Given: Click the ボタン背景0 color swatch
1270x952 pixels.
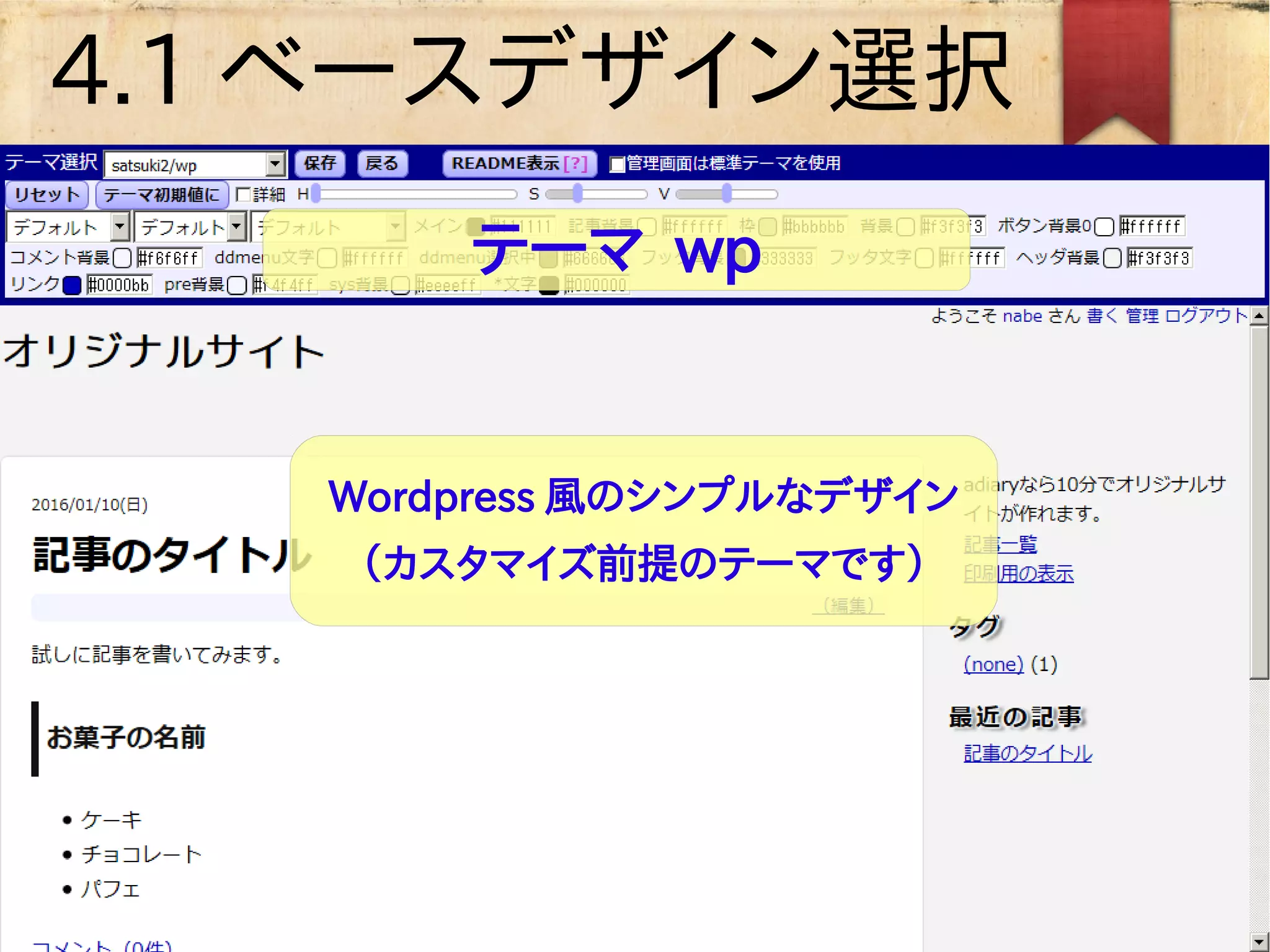Looking at the screenshot, I should coord(1104,227).
